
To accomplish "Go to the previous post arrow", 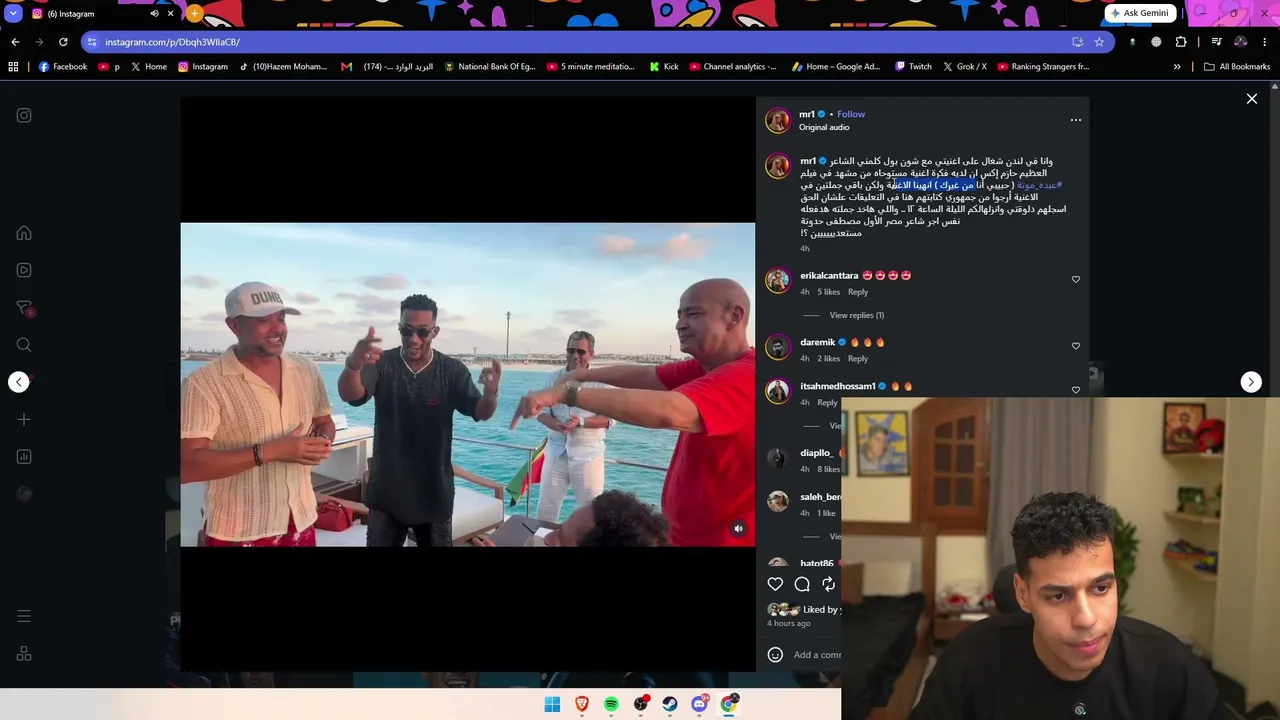I will pyautogui.click(x=19, y=382).
